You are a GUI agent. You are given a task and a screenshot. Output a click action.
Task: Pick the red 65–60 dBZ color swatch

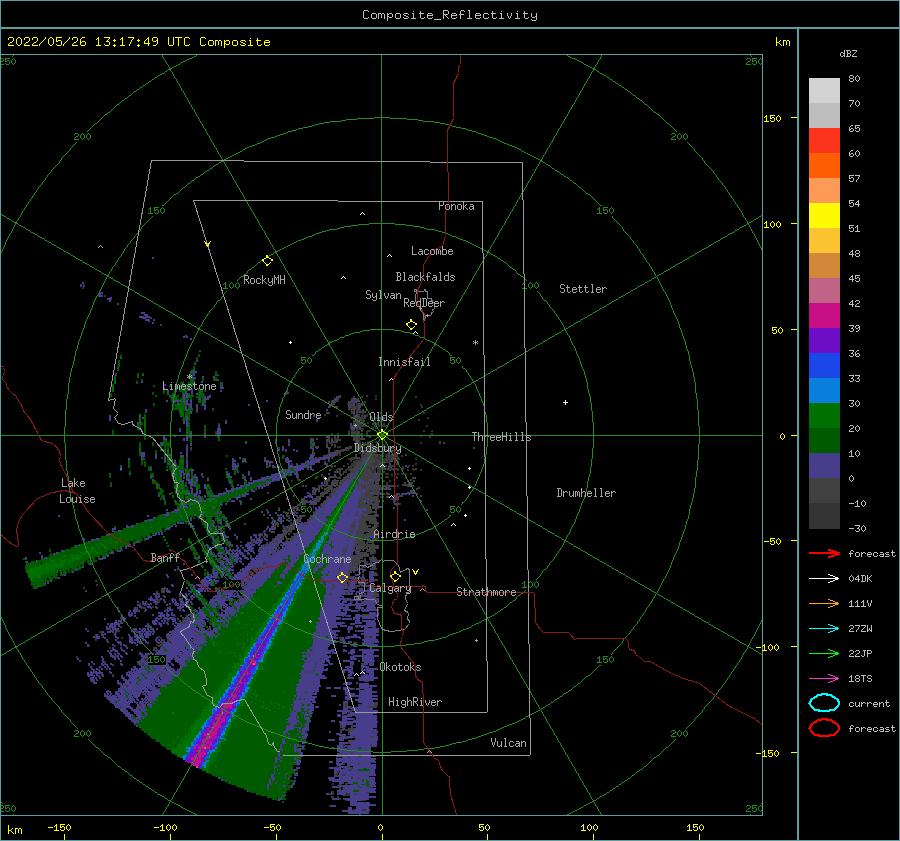[x=824, y=141]
